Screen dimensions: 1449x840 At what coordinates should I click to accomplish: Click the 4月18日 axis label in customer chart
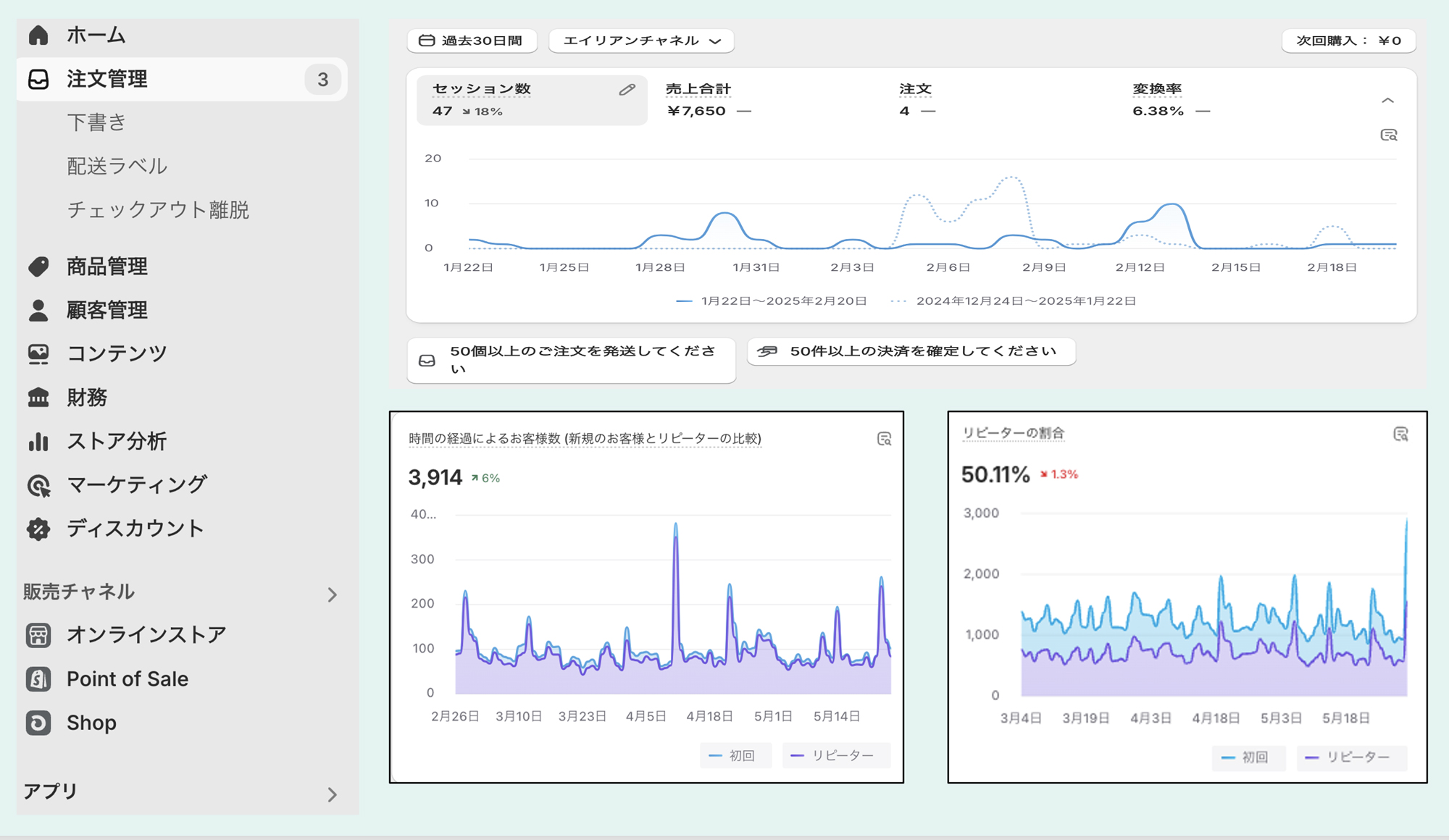(x=709, y=716)
